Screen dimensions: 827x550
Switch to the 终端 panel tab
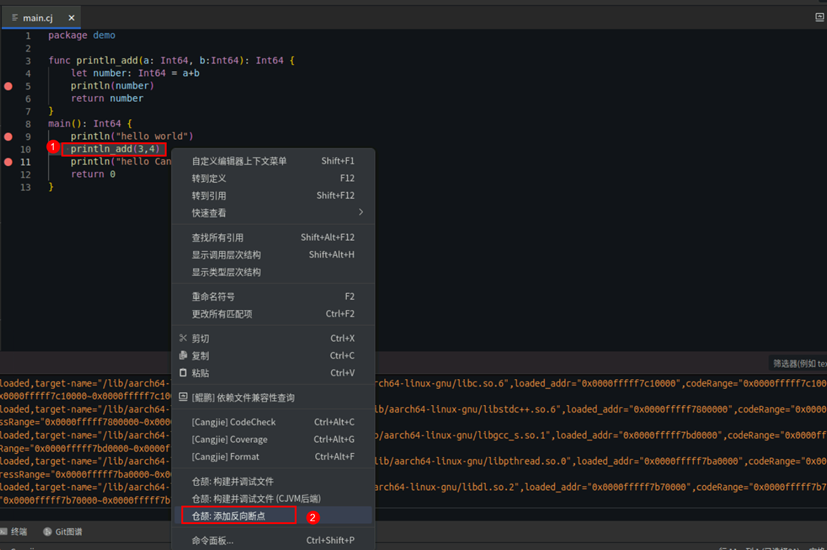coord(14,532)
